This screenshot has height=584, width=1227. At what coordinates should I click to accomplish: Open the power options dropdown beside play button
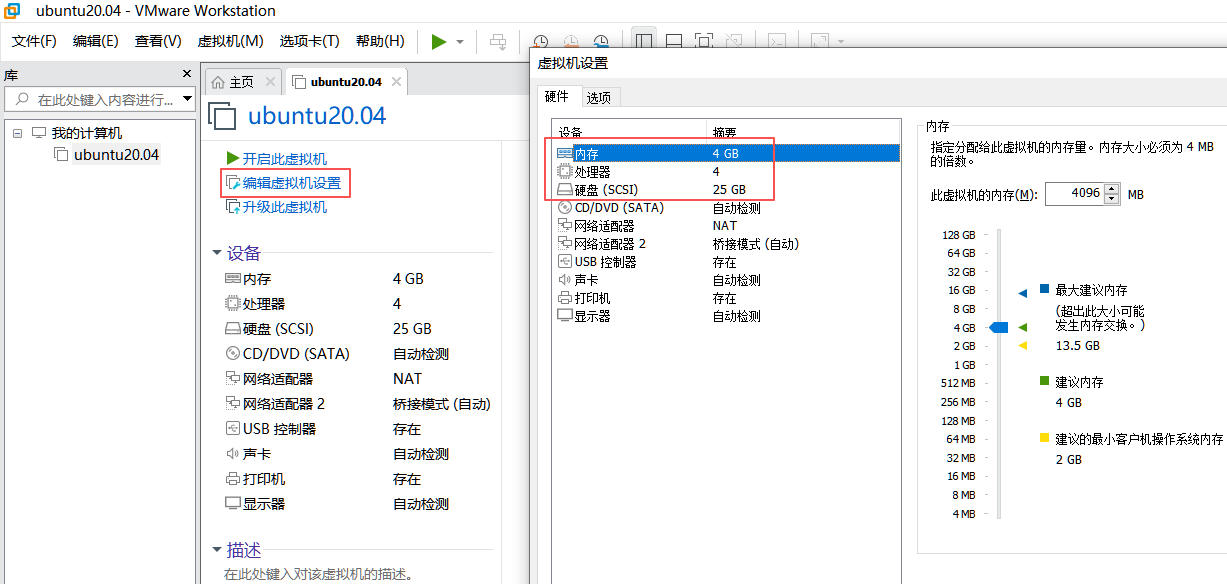pos(460,42)
